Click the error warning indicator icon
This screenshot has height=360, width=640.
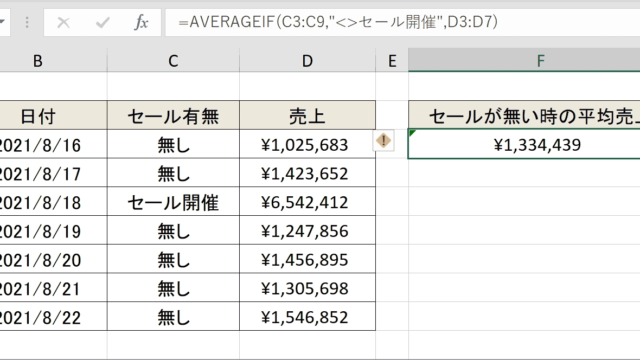383,141
